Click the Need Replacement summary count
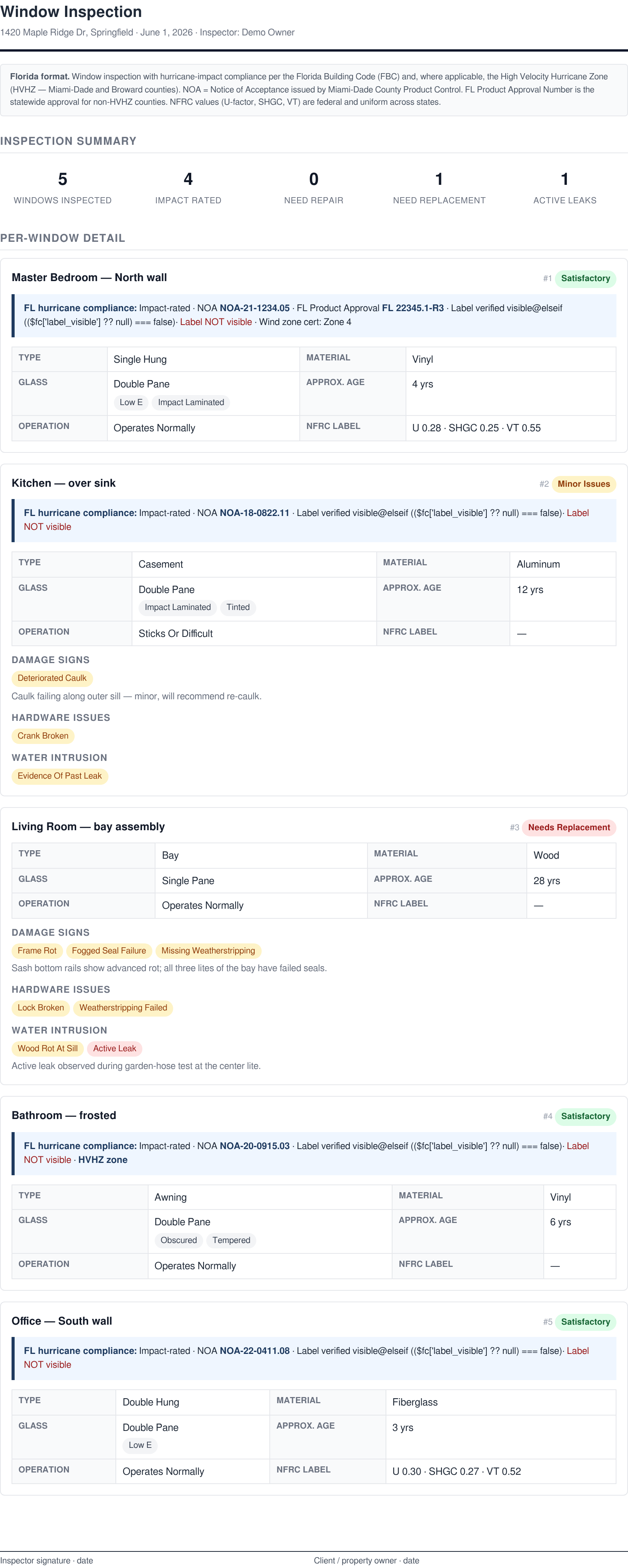This screenshot has width=628, height=1568. (439, 179)
